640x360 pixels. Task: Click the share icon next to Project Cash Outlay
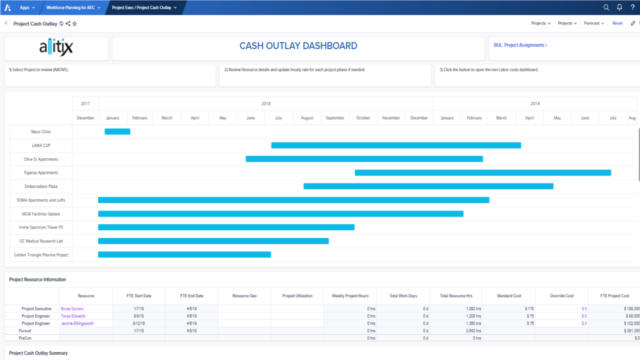(68, 24)
